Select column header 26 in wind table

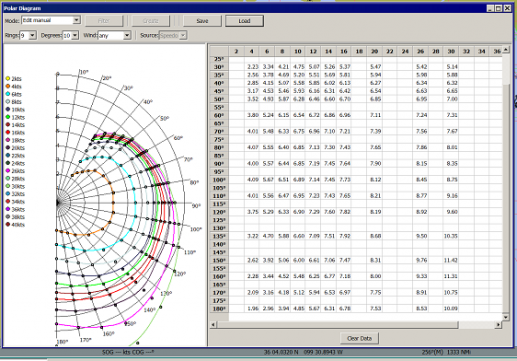[x=420, y=51]
